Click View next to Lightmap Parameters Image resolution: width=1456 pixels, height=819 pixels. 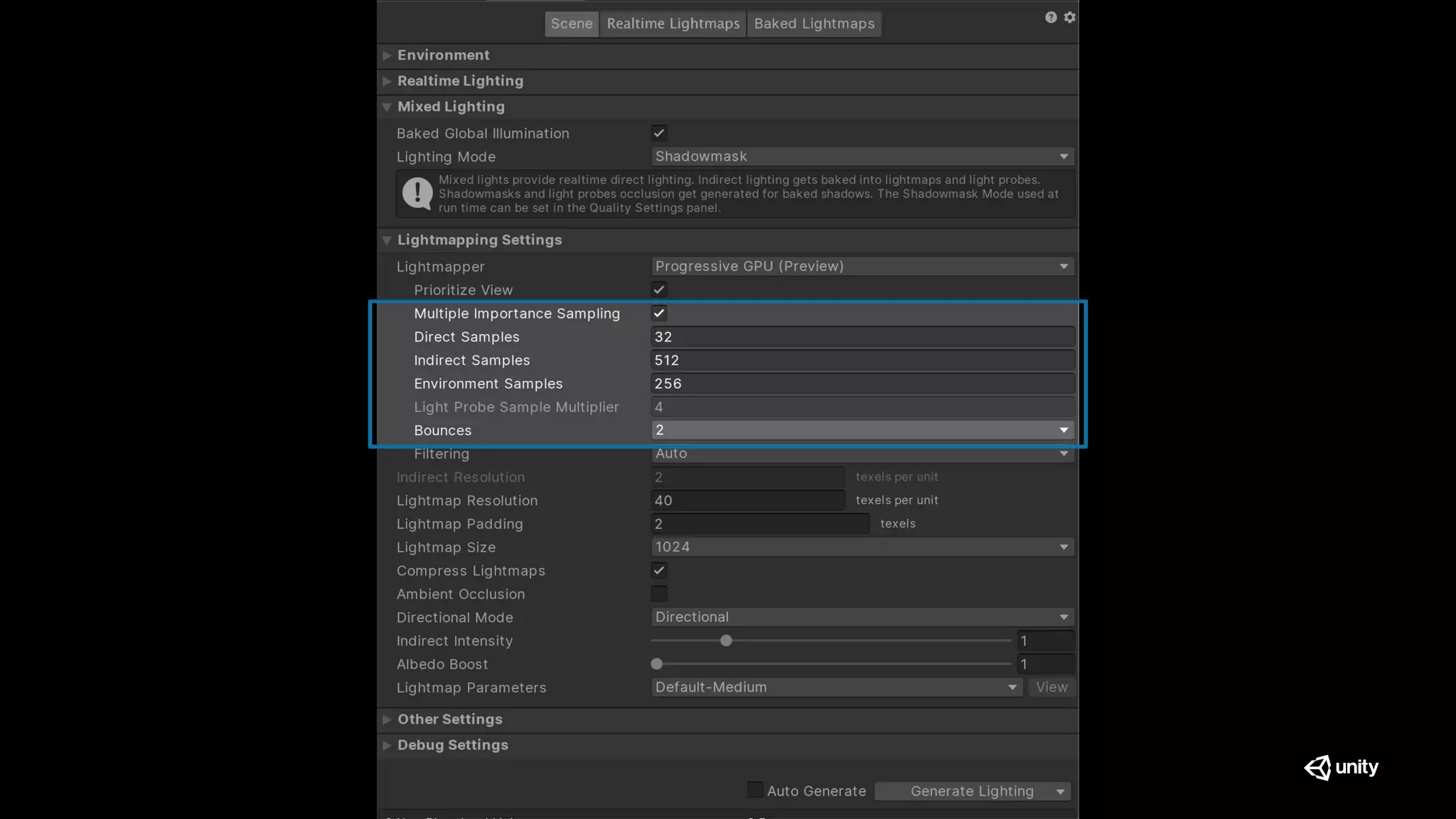tap(1051, 687)
